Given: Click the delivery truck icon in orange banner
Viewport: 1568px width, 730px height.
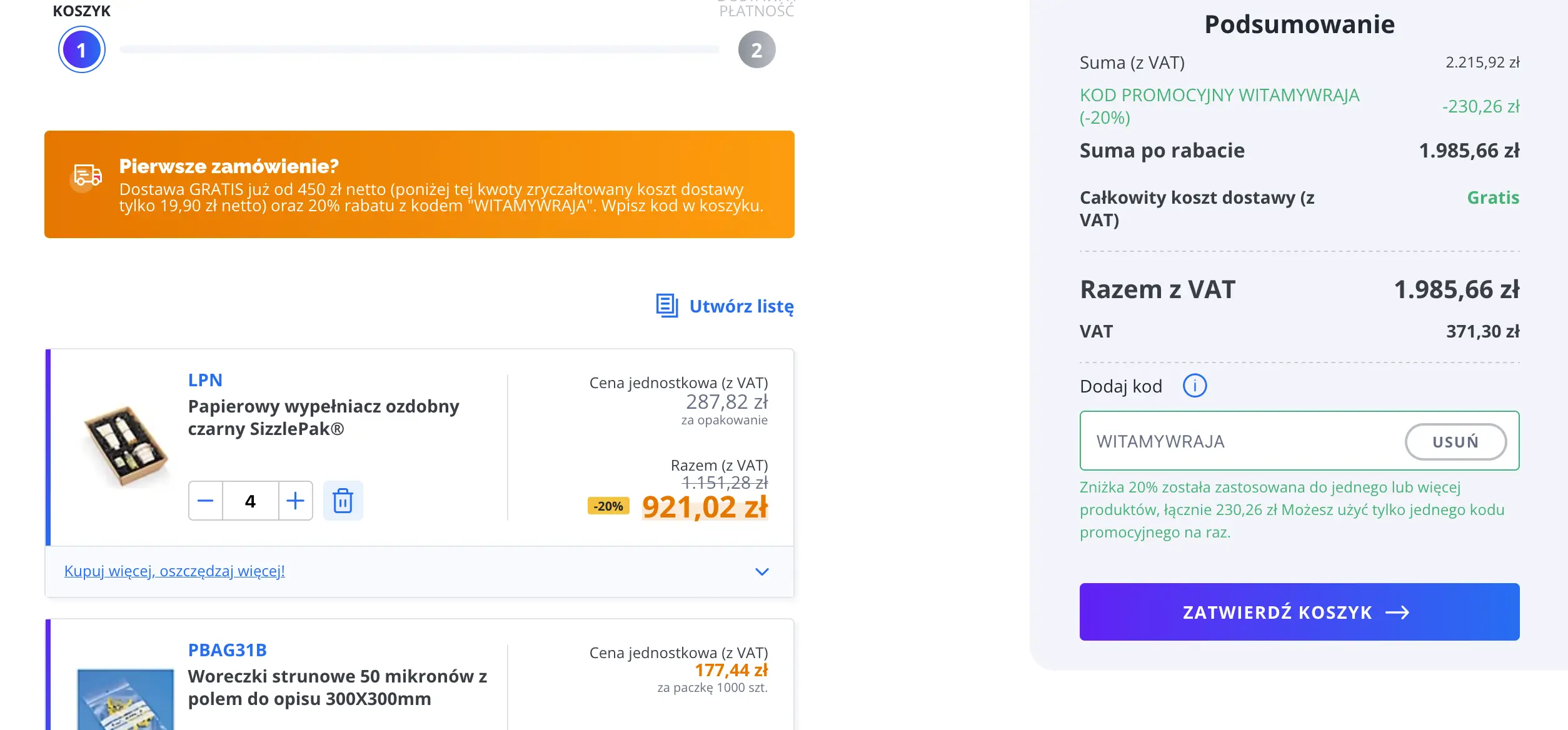Looking at the screenshot, I should tap(88, 176).
